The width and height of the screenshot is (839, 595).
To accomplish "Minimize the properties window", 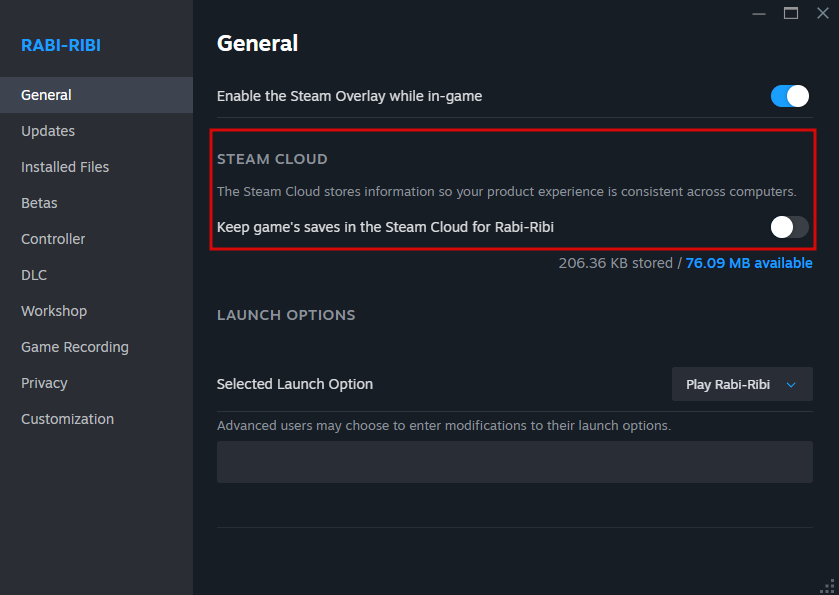I will coord(759,13).
